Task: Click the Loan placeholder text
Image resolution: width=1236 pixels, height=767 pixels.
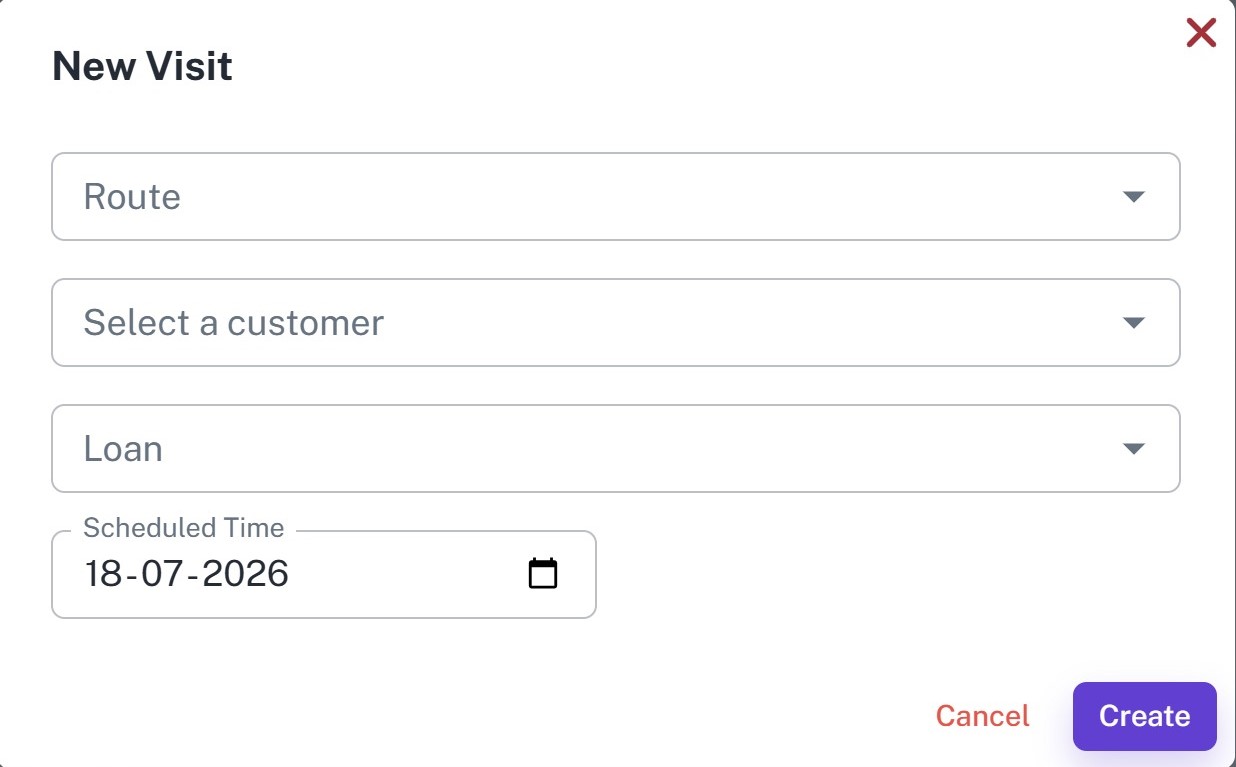Action: click(123, 449)
